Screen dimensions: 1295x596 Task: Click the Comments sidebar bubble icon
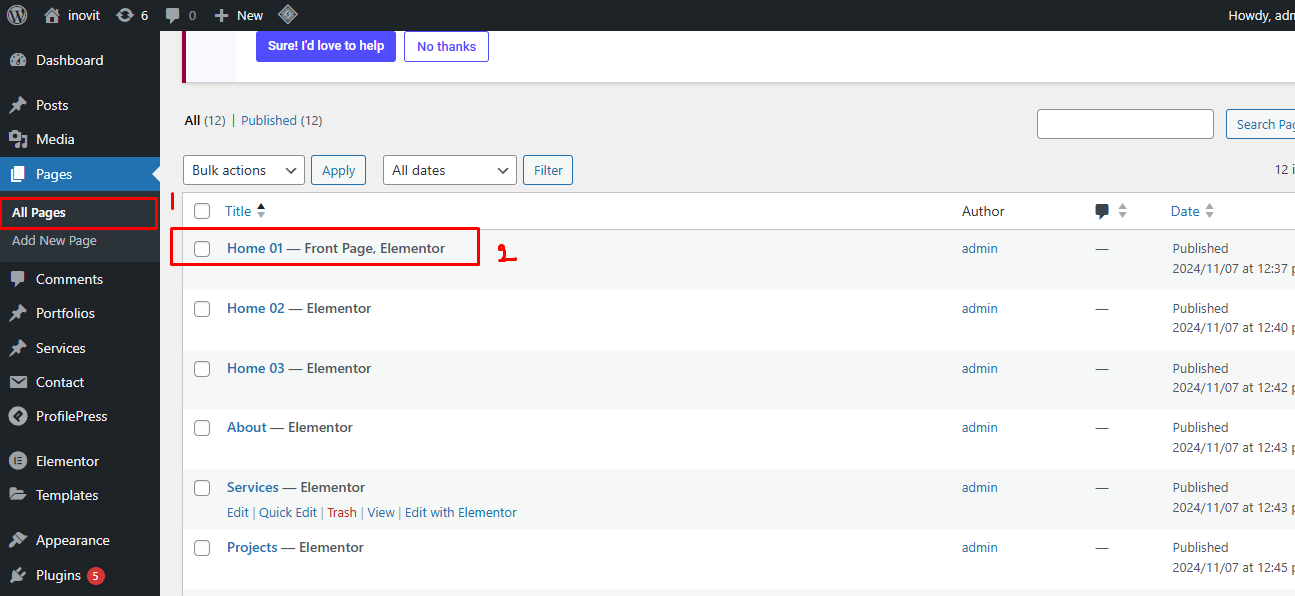(18, 279)
